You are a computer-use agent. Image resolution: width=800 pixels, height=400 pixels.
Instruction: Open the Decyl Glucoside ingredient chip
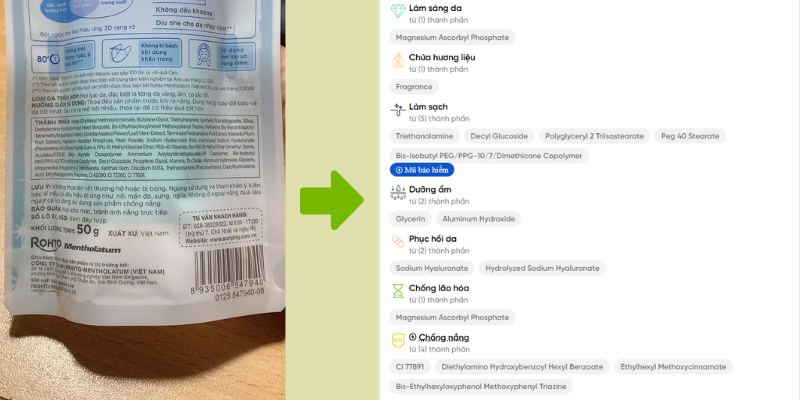pos(499,136)
